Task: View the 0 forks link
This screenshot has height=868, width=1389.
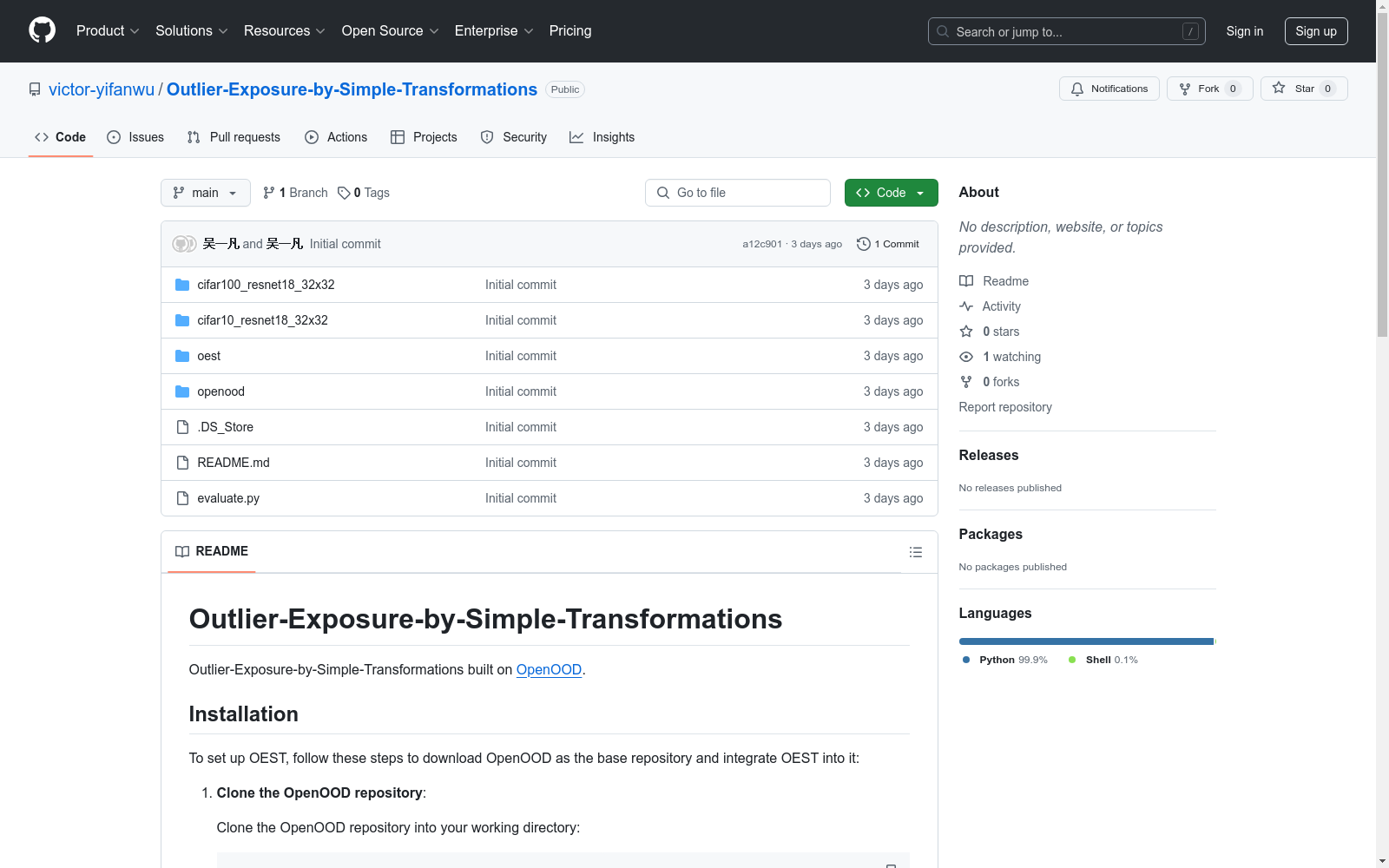Action: [x=990, y=382]
